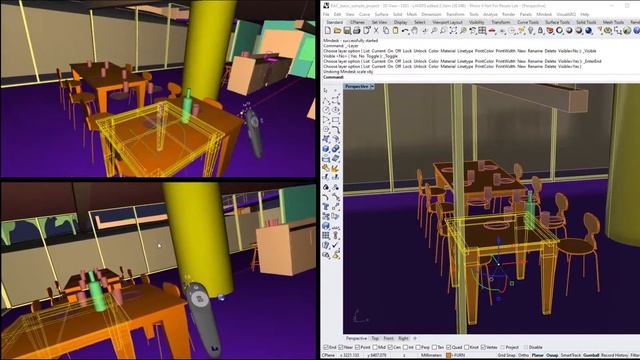Toggle Osnap in status bar
Viewport: 640px width, 360px height.
pos(552,356)
